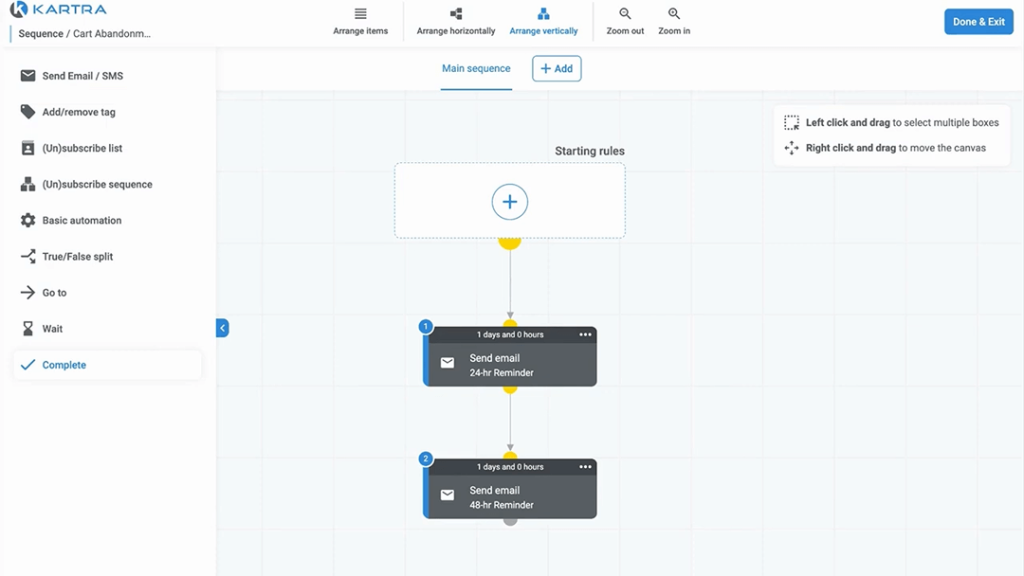Collapse the left sidebar panel
The image size is (1024, 576).
(222, 328)
